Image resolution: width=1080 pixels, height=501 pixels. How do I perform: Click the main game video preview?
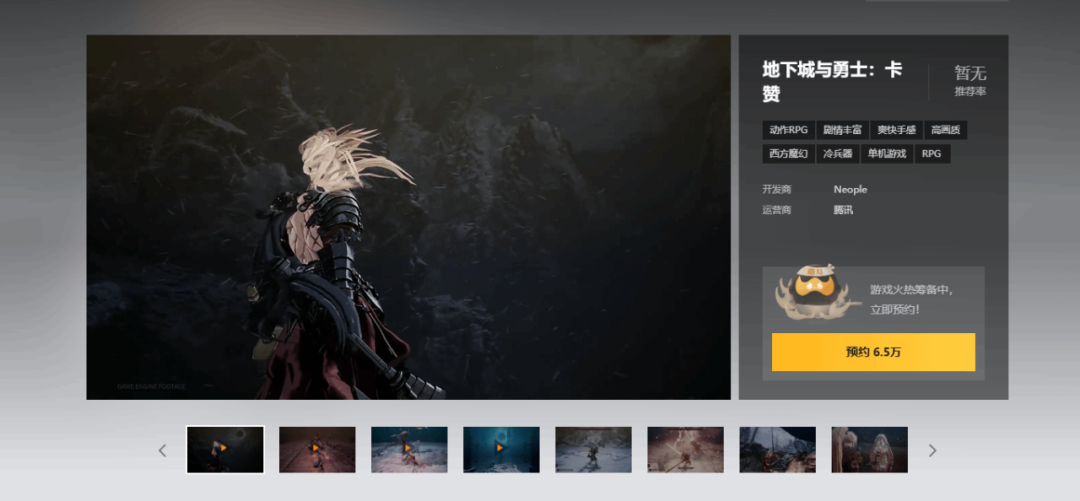(408, 217)
